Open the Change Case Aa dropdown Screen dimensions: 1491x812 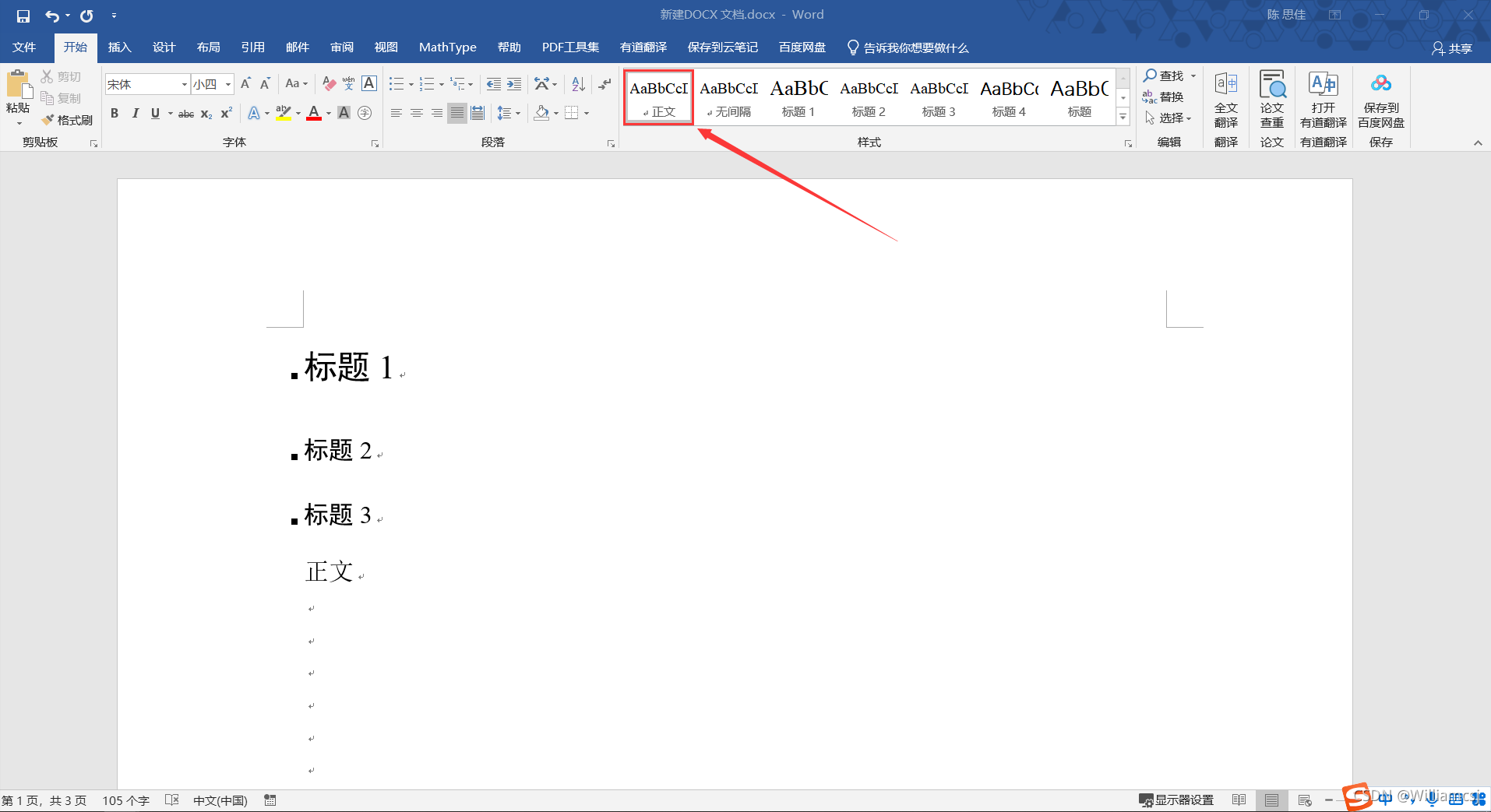296,83
